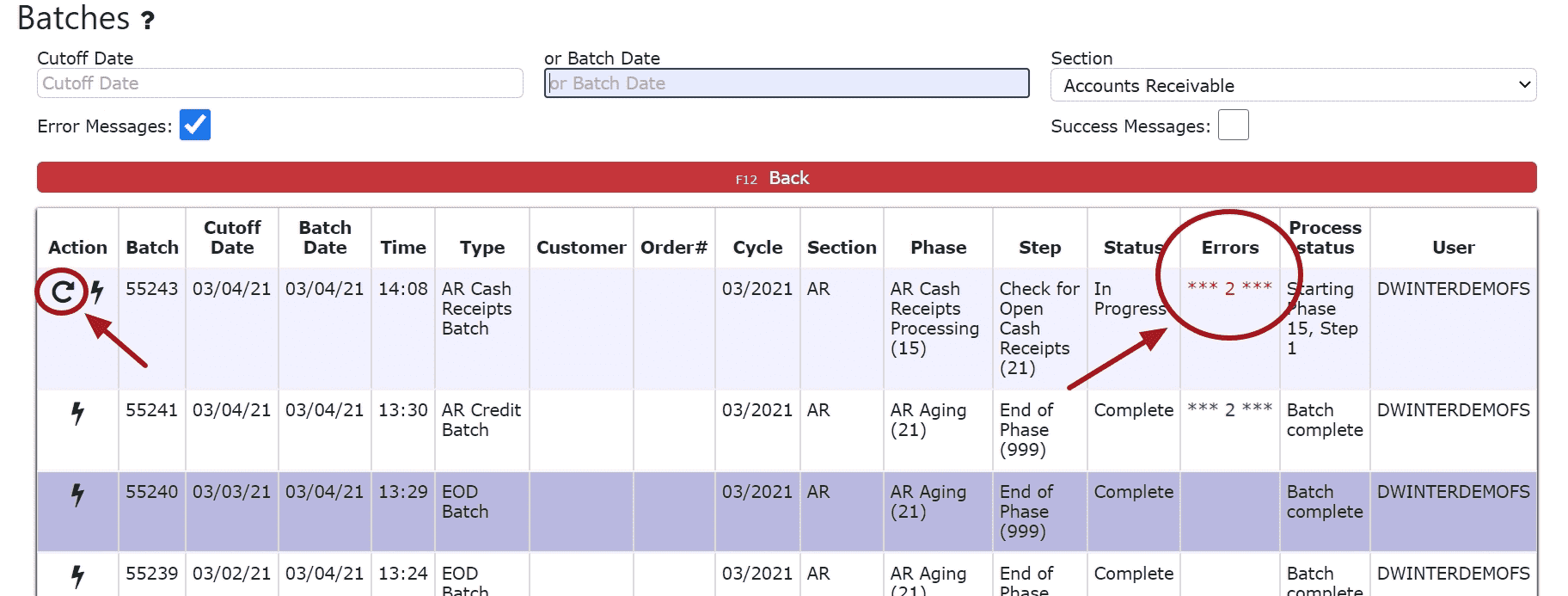Click the lightning bolt action for batch 55240
The image size is (1568, 596).
coord(77,495)
